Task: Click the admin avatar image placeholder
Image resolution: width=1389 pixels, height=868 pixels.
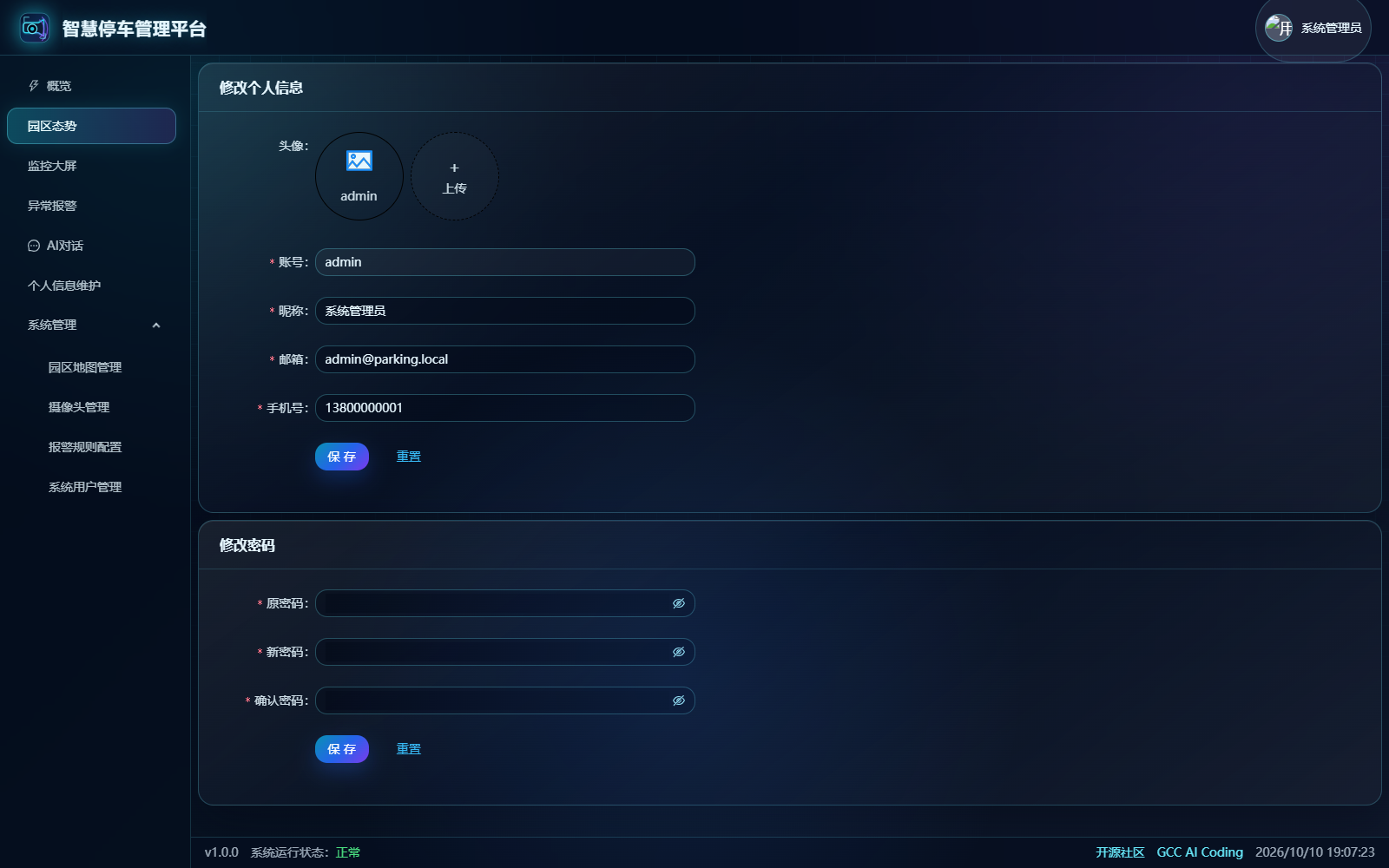Action: [x=359, y=176]
